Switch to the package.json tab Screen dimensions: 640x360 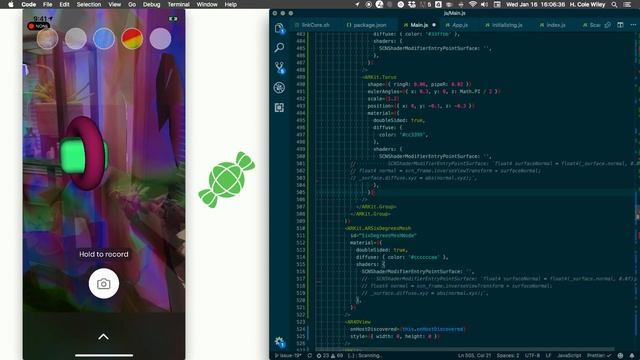367,25
